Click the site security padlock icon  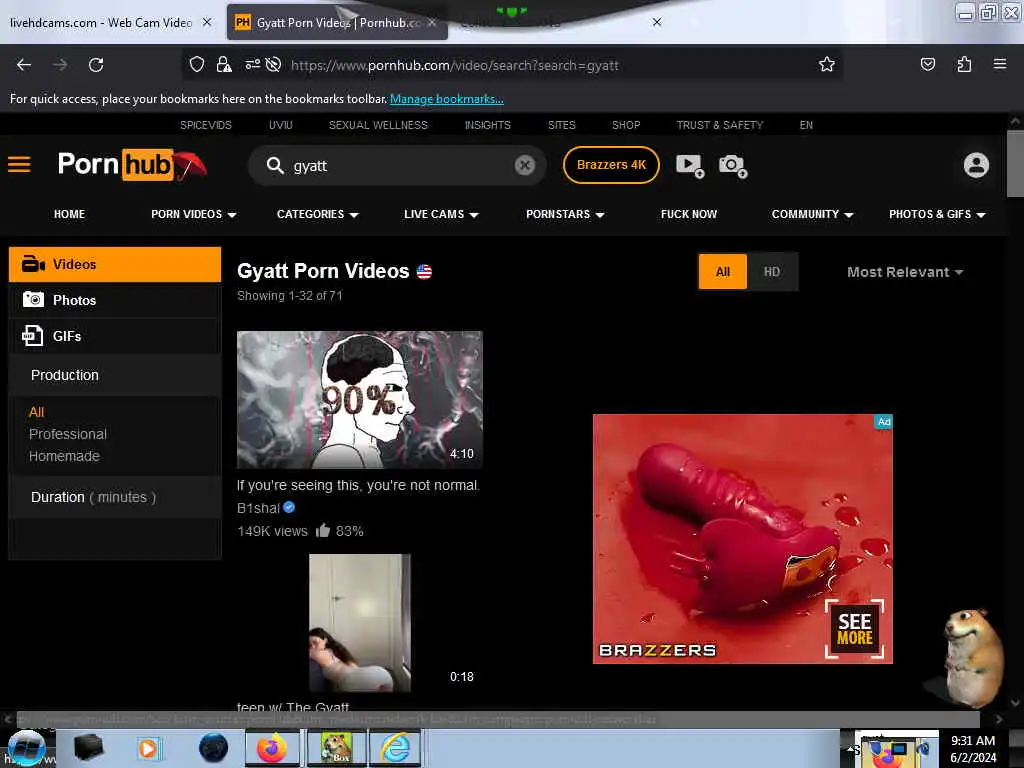(224, 64)
